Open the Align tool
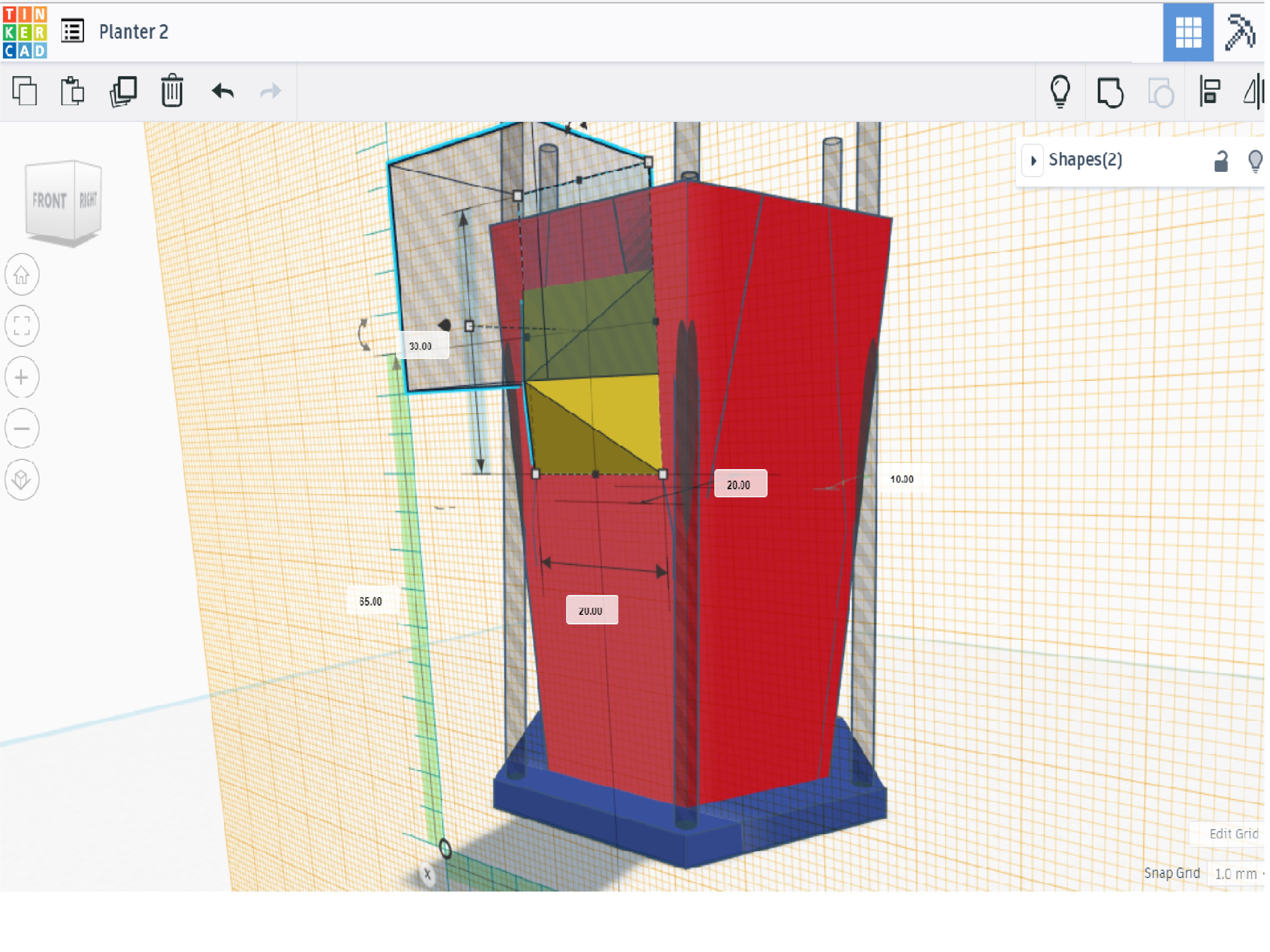The image size is (1270, 952). (x=1210, y=91)
